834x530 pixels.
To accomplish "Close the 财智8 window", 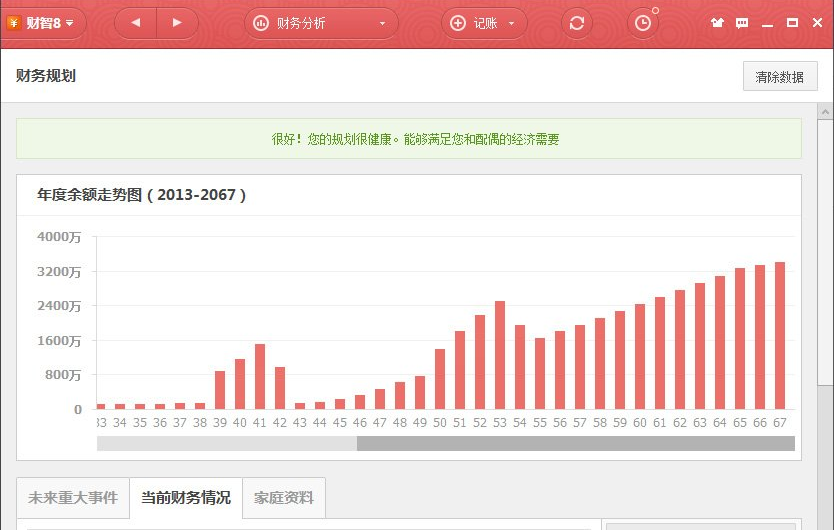I will pyautogui.click(x=818, y=22).
